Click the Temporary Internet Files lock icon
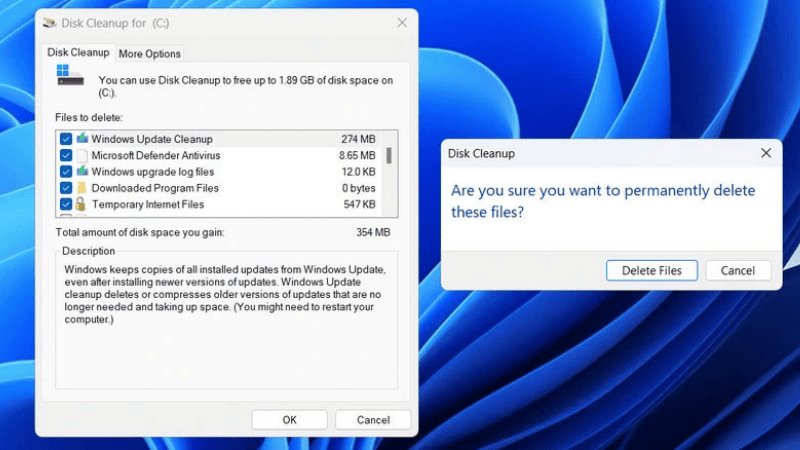This screenshot has height=450, width=800. point(81,204)
